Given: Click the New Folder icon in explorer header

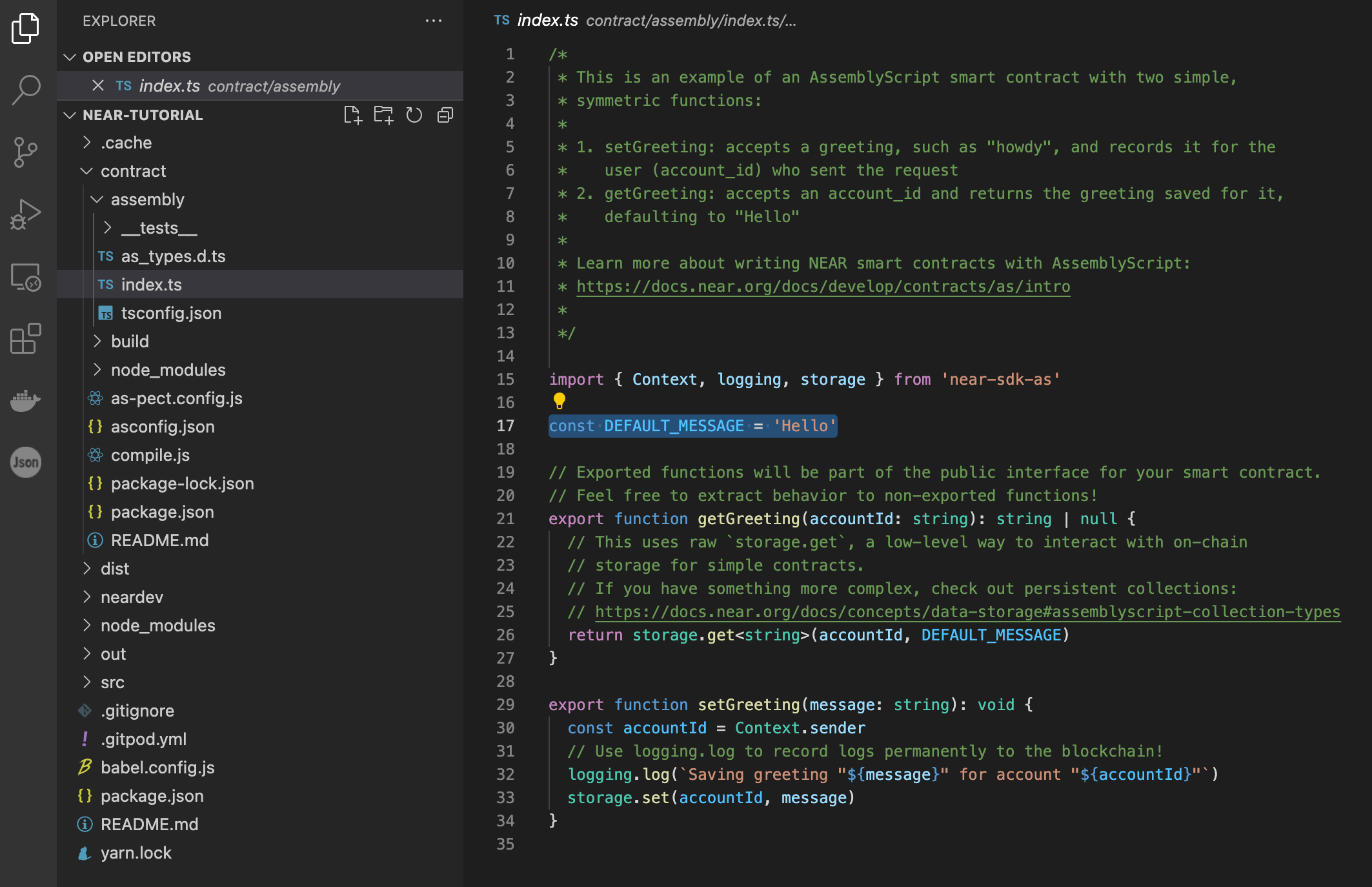Looking at the screenshot, I should click(383, 116).
